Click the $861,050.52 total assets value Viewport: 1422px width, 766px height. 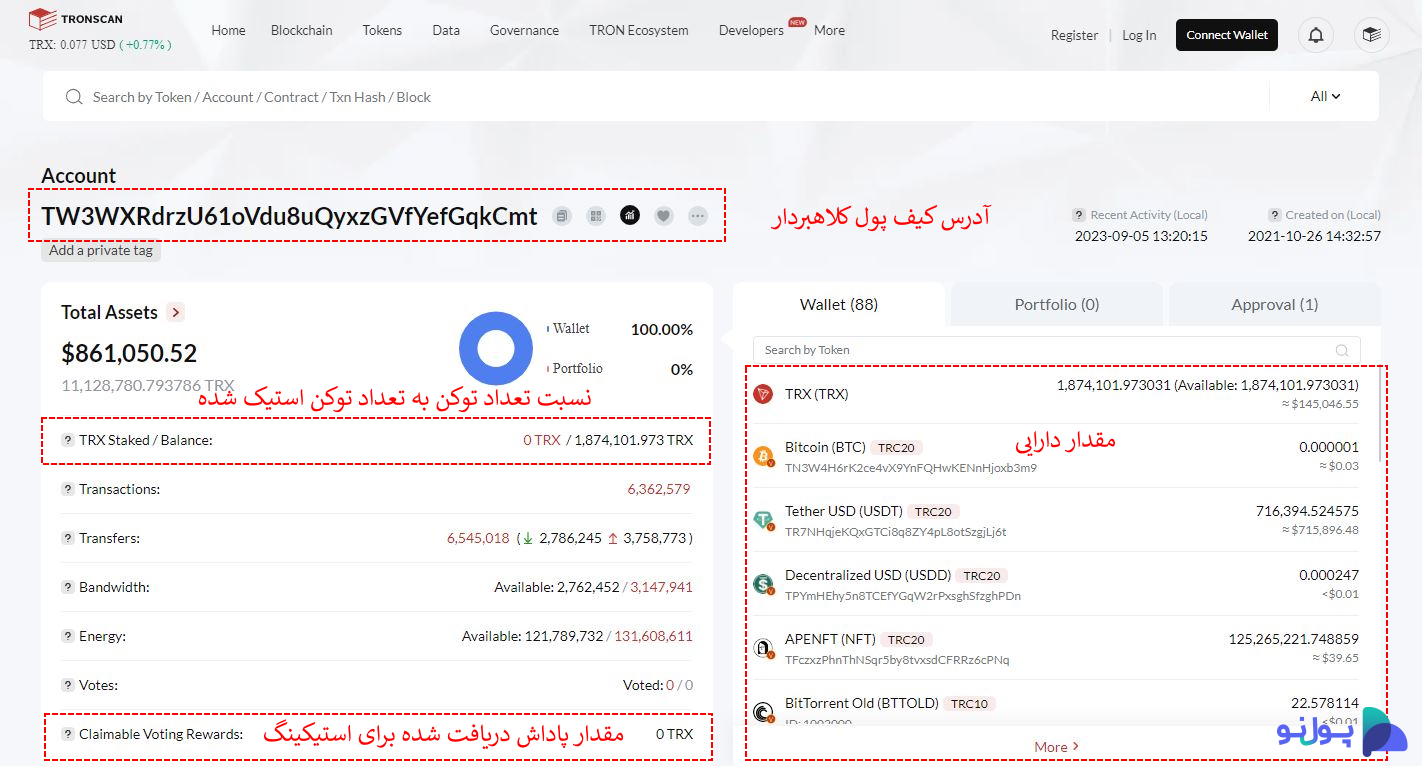[129, 353]
